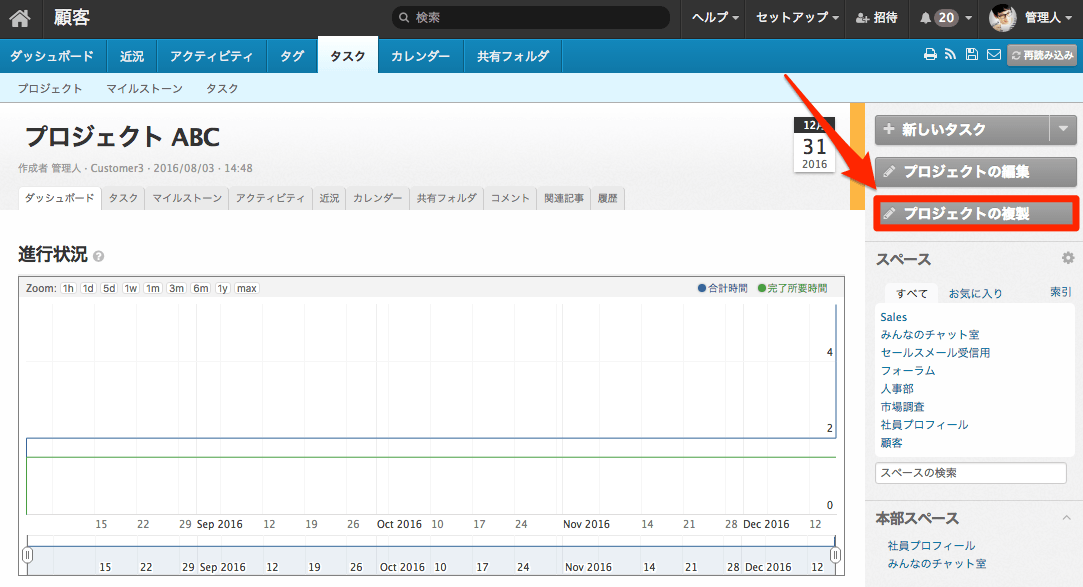Expand the 新しいタスク dropdown arrow
The width and height of the screenshot is (1083, 587).
coord(1063,129)
